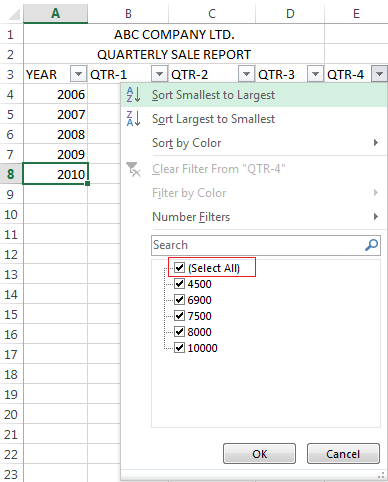
Task: Click the YEAR header cell text
Action: (x=41, y=75)
